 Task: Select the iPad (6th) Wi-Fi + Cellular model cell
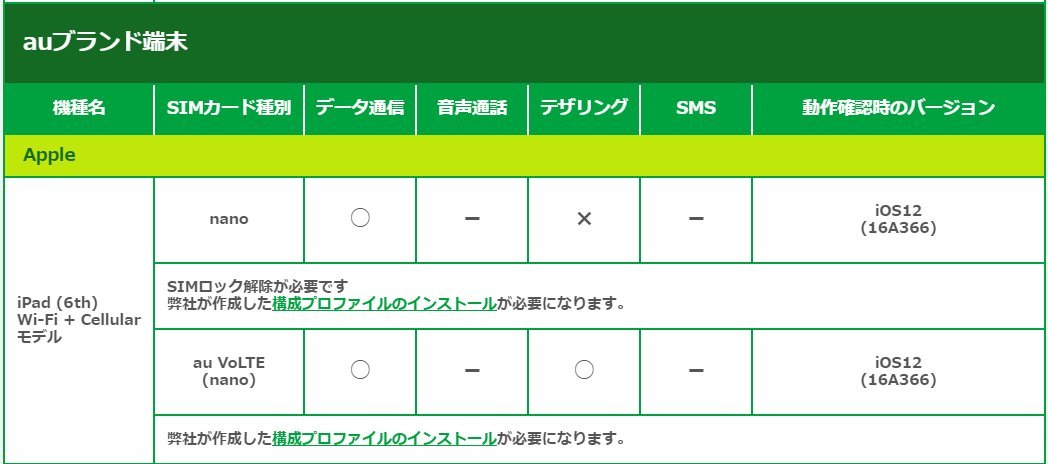click(x=79, y=320)
